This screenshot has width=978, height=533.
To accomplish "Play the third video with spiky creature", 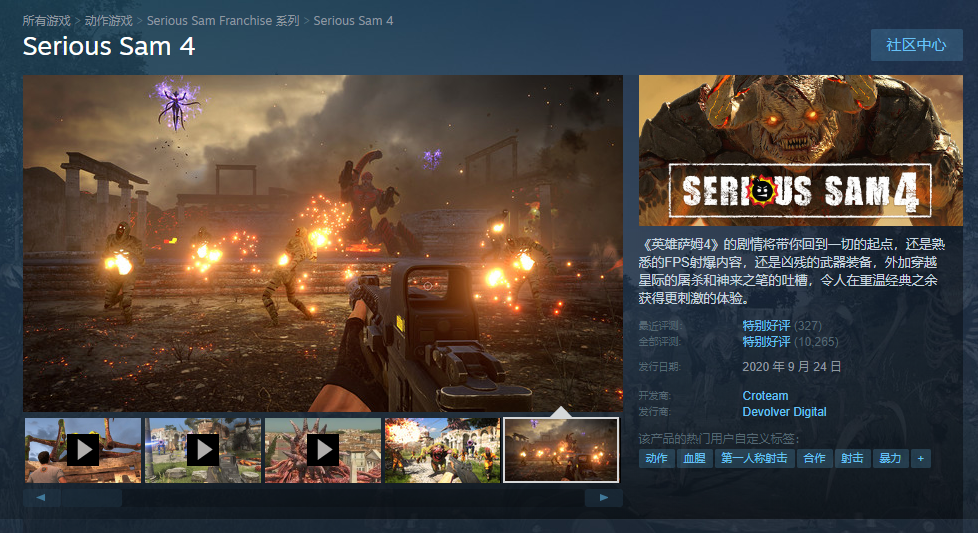I will [x=322, y=450].
